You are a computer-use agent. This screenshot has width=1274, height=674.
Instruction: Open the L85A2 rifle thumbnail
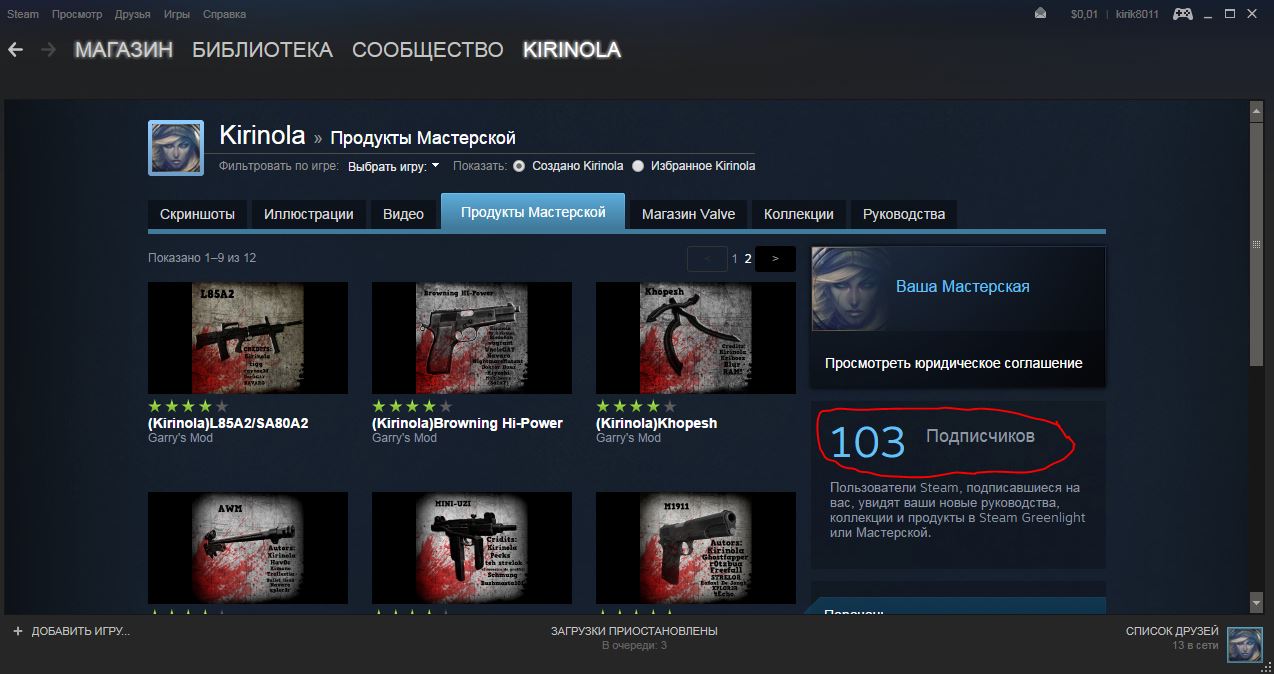point(248,338)
